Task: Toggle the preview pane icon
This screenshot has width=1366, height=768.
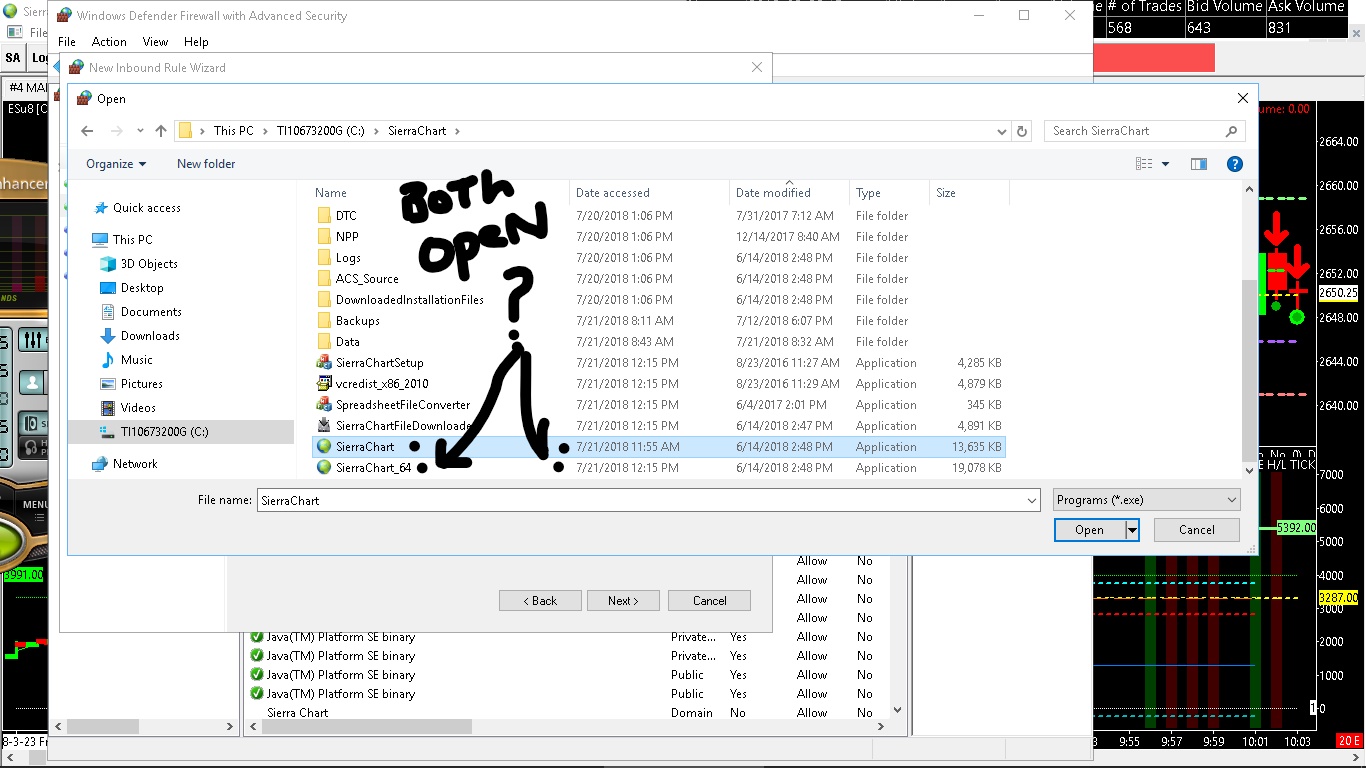Action: 1199,164
